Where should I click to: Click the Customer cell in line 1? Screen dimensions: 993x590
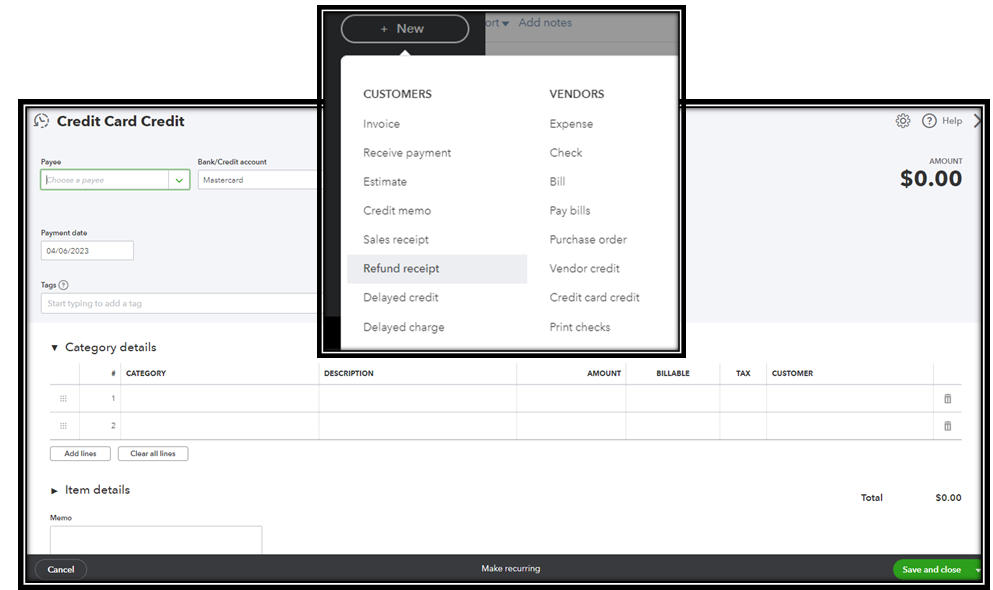click(x=849, y=399)
